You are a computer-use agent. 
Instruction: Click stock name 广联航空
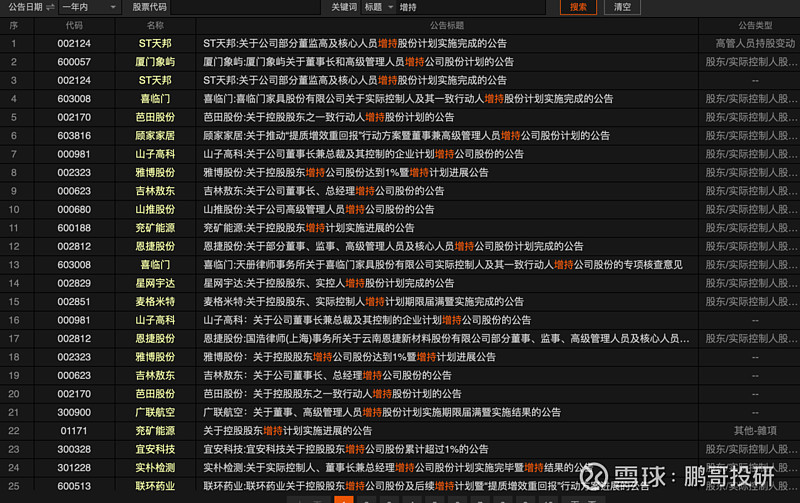coord(155,412)
